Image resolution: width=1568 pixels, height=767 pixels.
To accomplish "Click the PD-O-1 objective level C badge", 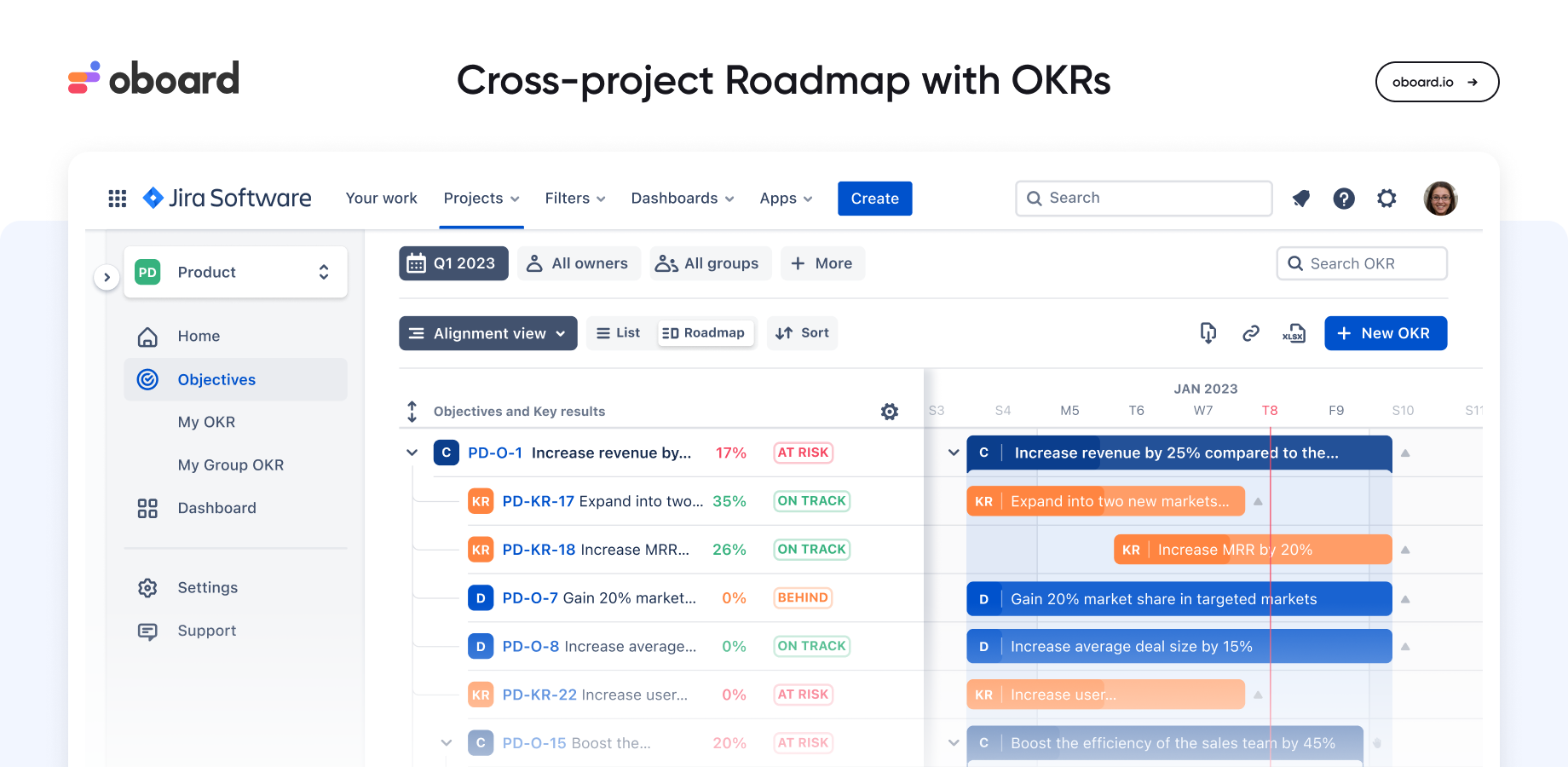I will pyautogui.click(x=447, y=453).
